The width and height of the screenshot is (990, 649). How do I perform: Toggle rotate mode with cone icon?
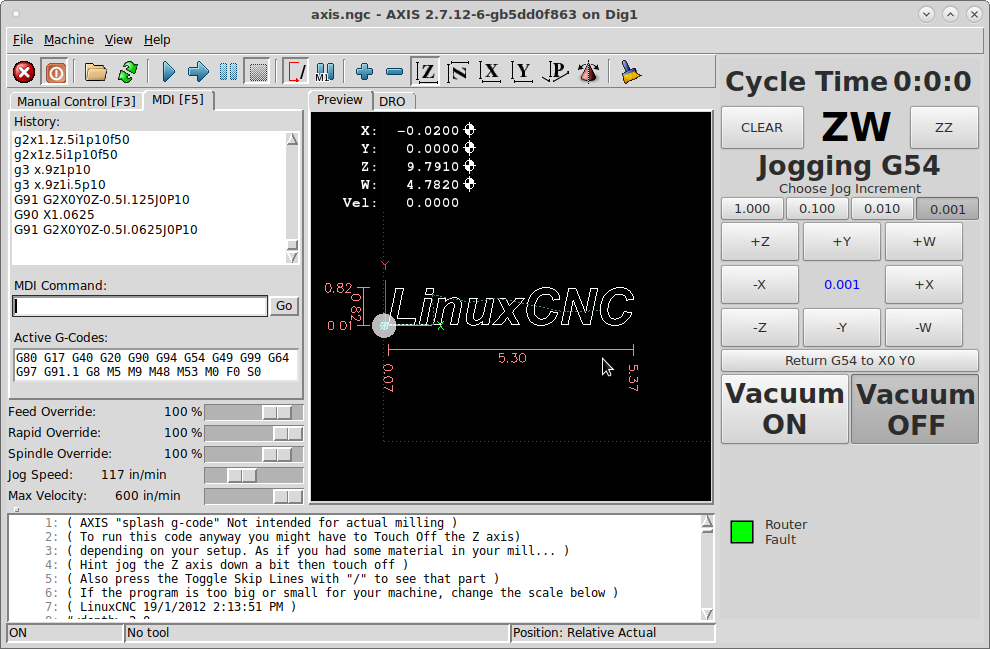click(x=588, y=72)
